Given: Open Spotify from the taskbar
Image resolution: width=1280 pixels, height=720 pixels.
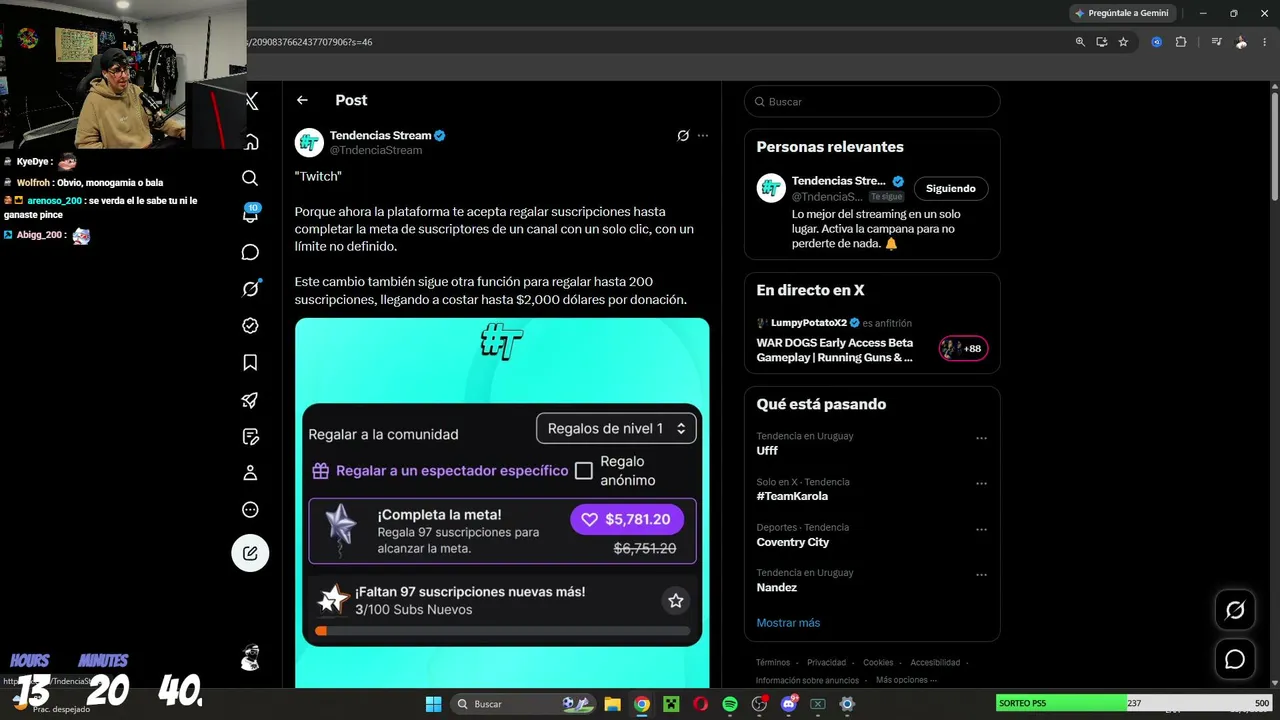Looking at the screenshot, I should [730, 704].
